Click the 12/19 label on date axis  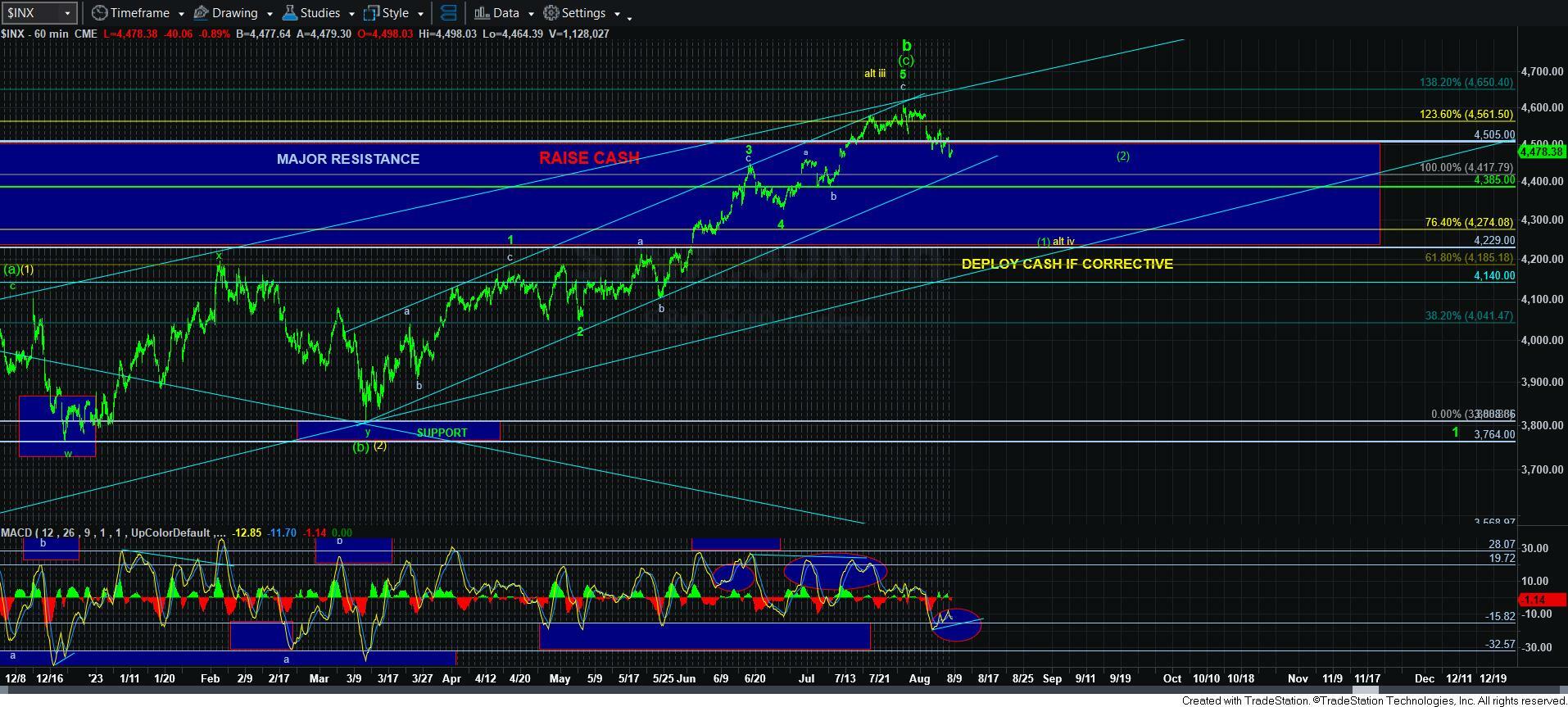pyautogui.click(x=1493, y=678)
